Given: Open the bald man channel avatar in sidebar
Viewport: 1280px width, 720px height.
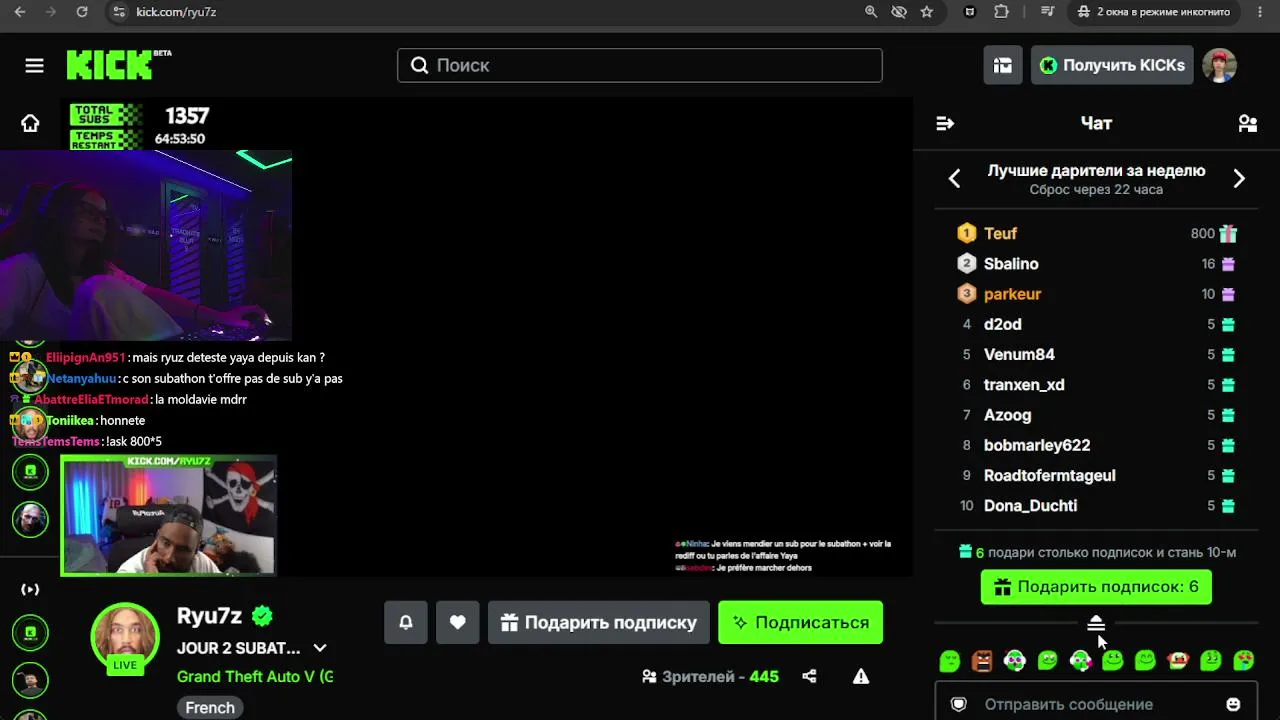Looking at the screenshot, I should (30, 519).
